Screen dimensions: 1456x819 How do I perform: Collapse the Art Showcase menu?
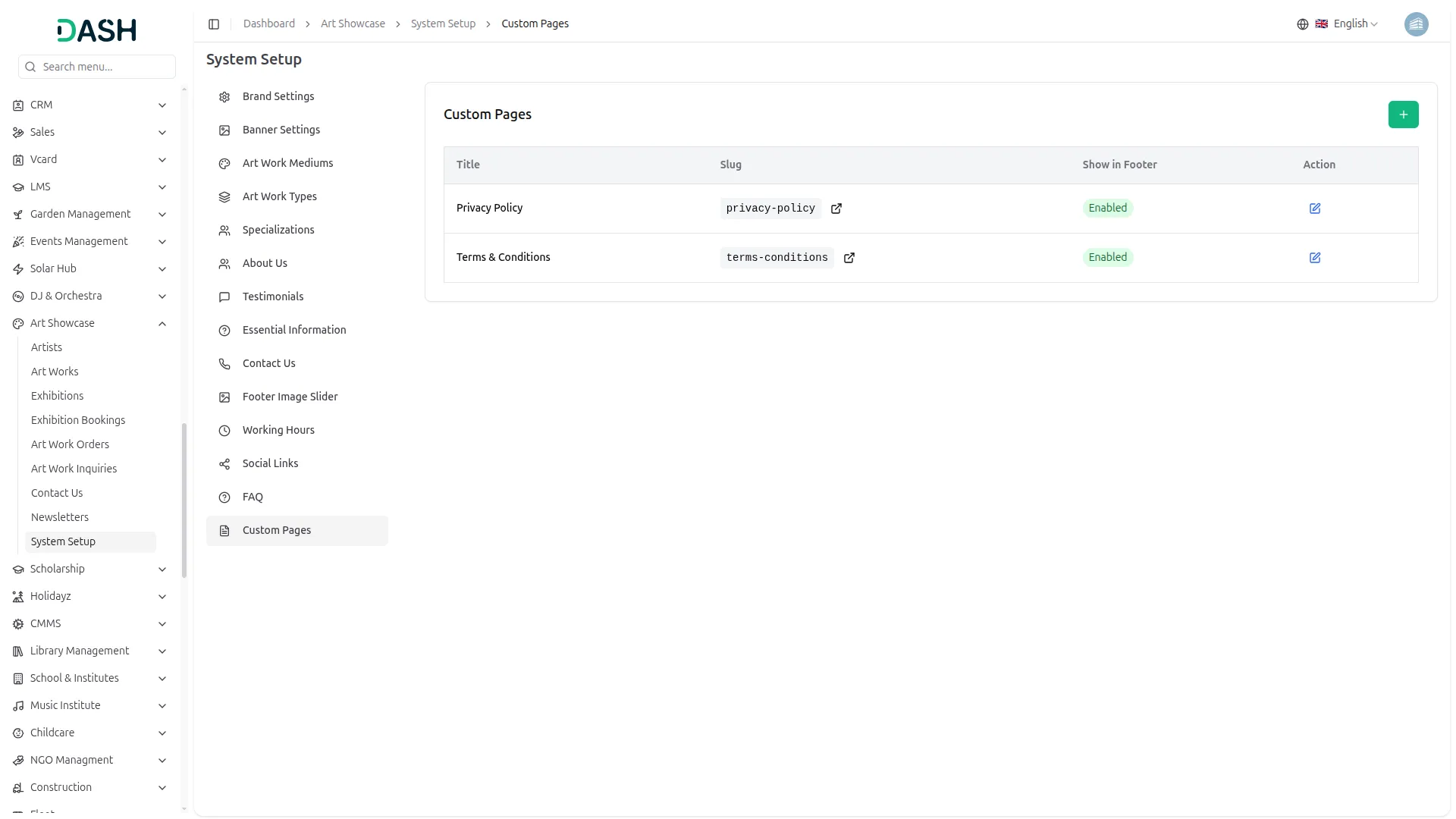[x=162, y=324]
